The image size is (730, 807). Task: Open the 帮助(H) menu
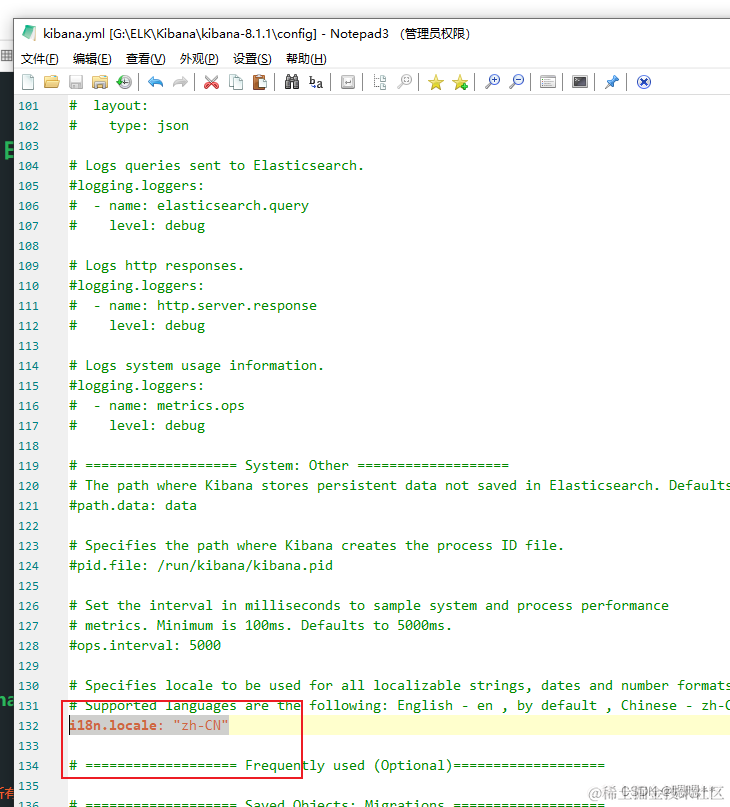(306, 59)
